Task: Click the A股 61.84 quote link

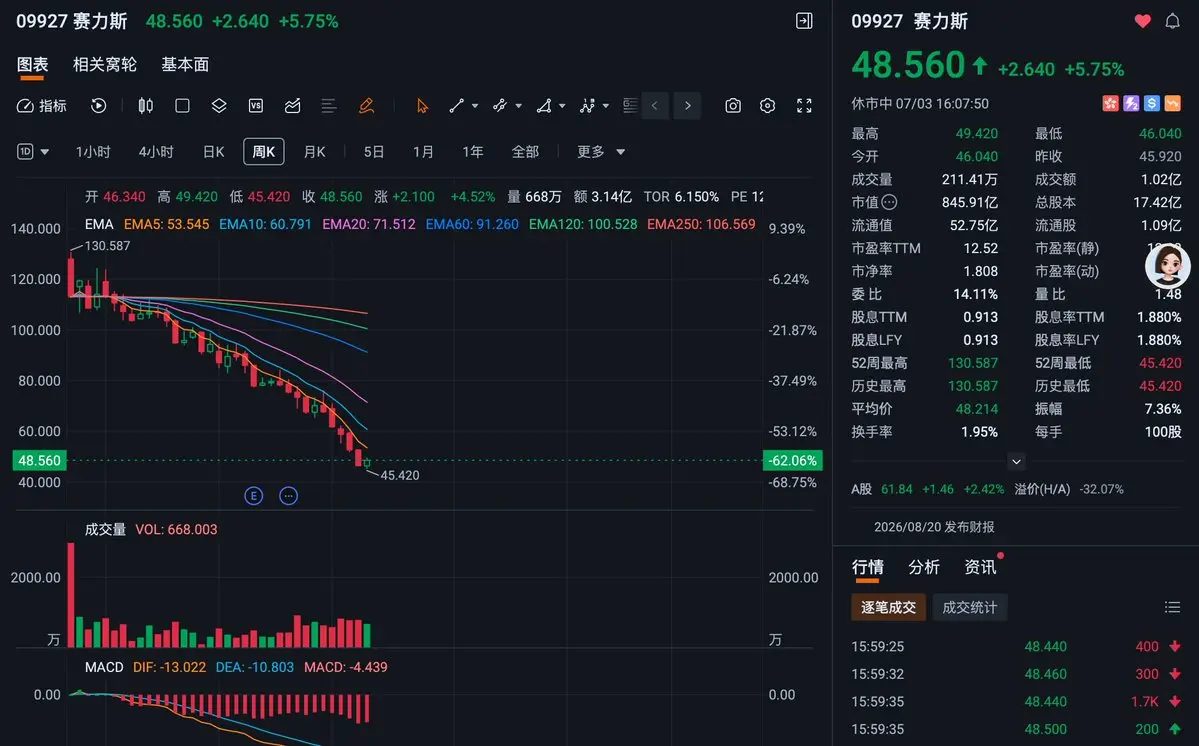Action: click(x=928, y=488)
